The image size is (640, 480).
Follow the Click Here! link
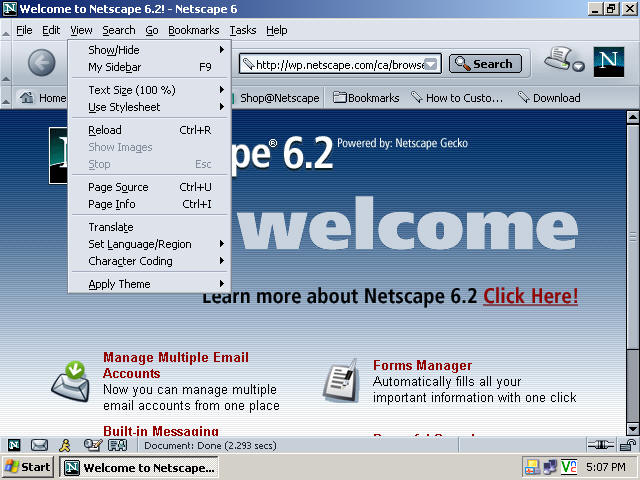coord(531,296)
